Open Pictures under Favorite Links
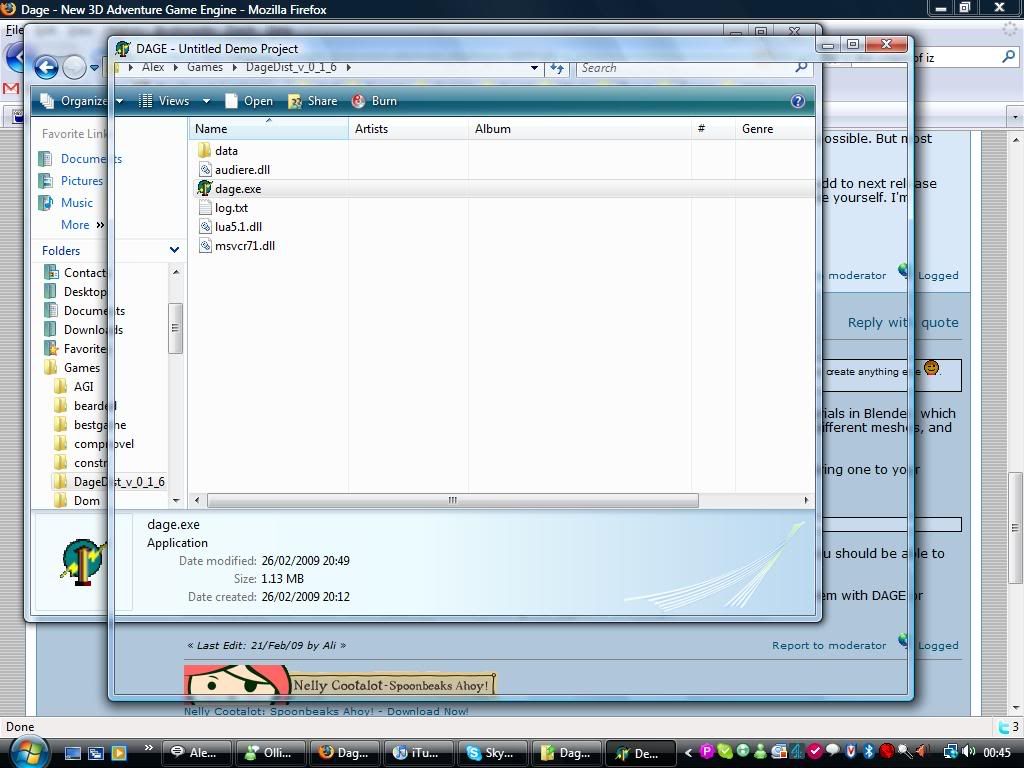Screen dimensions: 1024x768 coord(82,181)
